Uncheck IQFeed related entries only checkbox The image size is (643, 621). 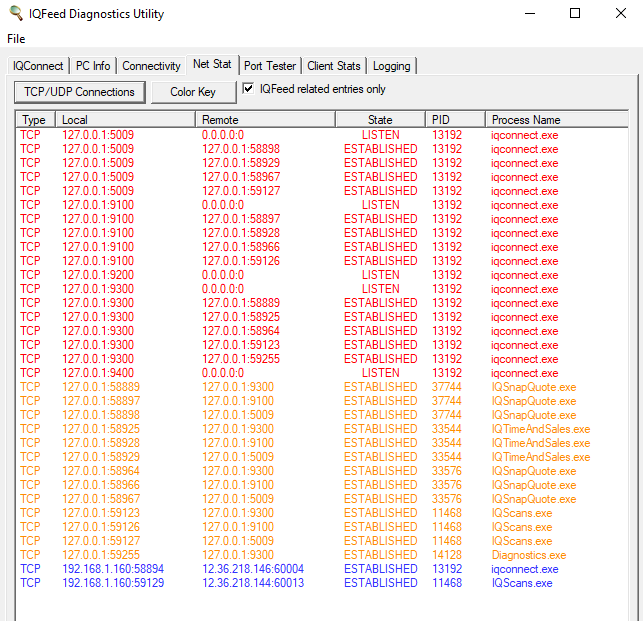pyautogui.click(x=249, y=90)
